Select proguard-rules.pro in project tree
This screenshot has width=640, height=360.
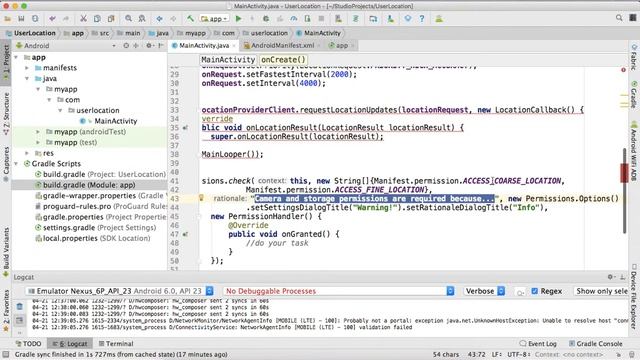101,206
